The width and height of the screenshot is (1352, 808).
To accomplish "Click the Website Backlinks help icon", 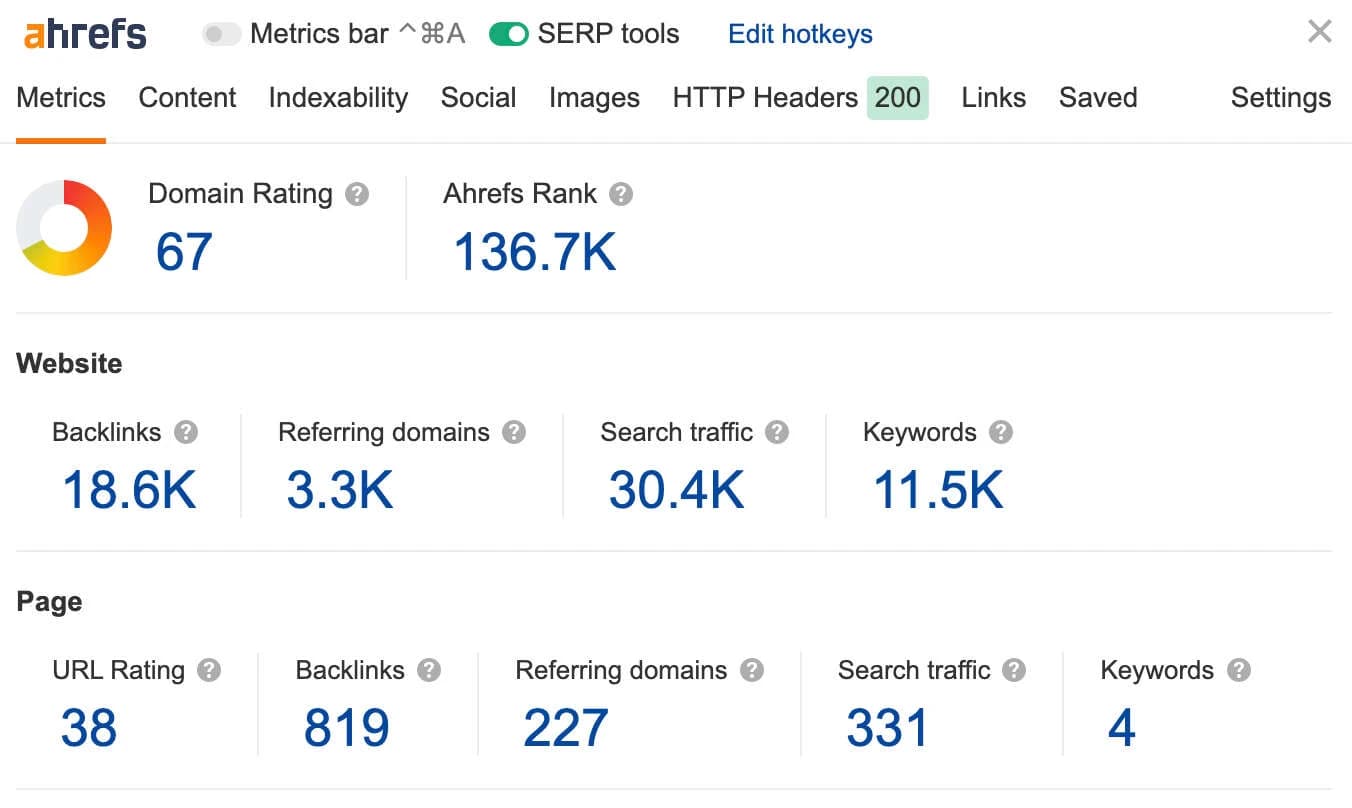I will [x=185, y=433].
